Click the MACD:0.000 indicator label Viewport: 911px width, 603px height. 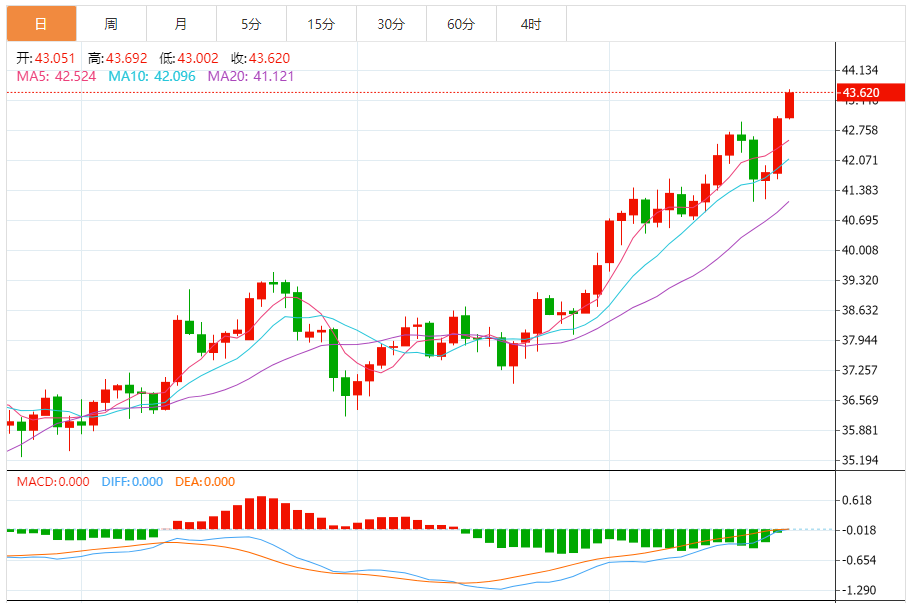54,482
